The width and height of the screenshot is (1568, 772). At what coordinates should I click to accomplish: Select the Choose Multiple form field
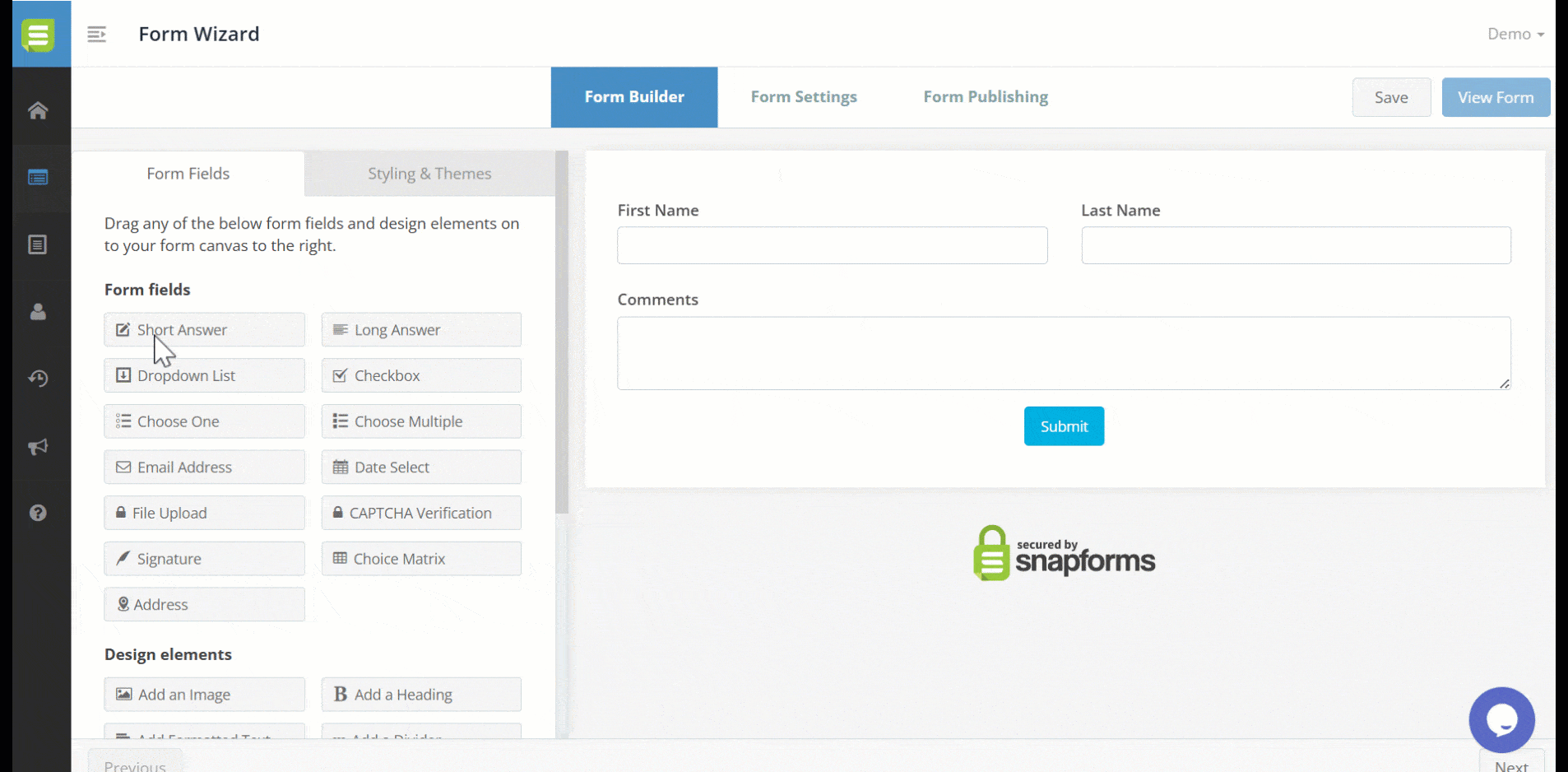pyautogui.click(x=420, y=421)
